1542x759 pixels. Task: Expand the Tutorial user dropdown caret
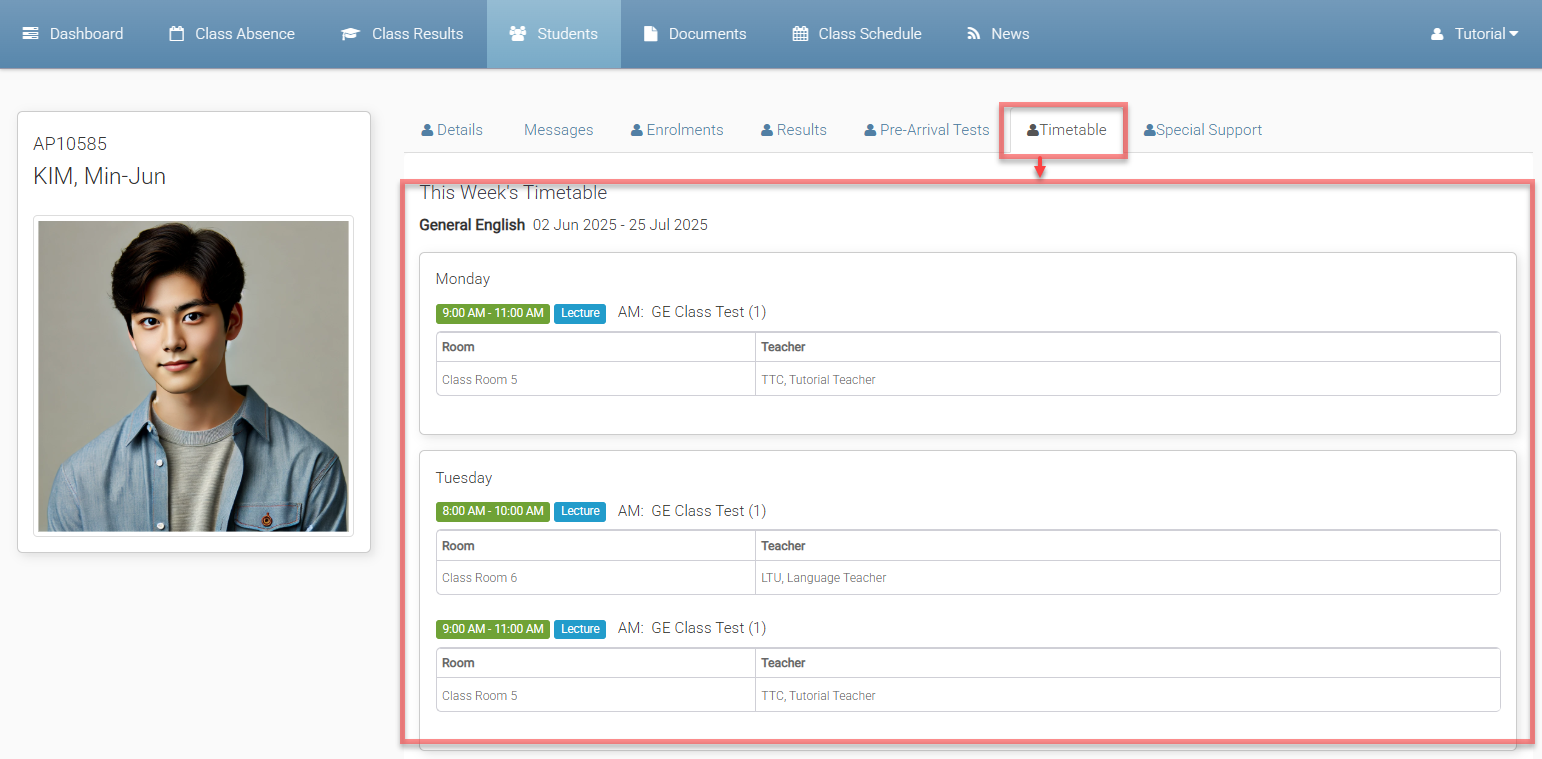1513,34
